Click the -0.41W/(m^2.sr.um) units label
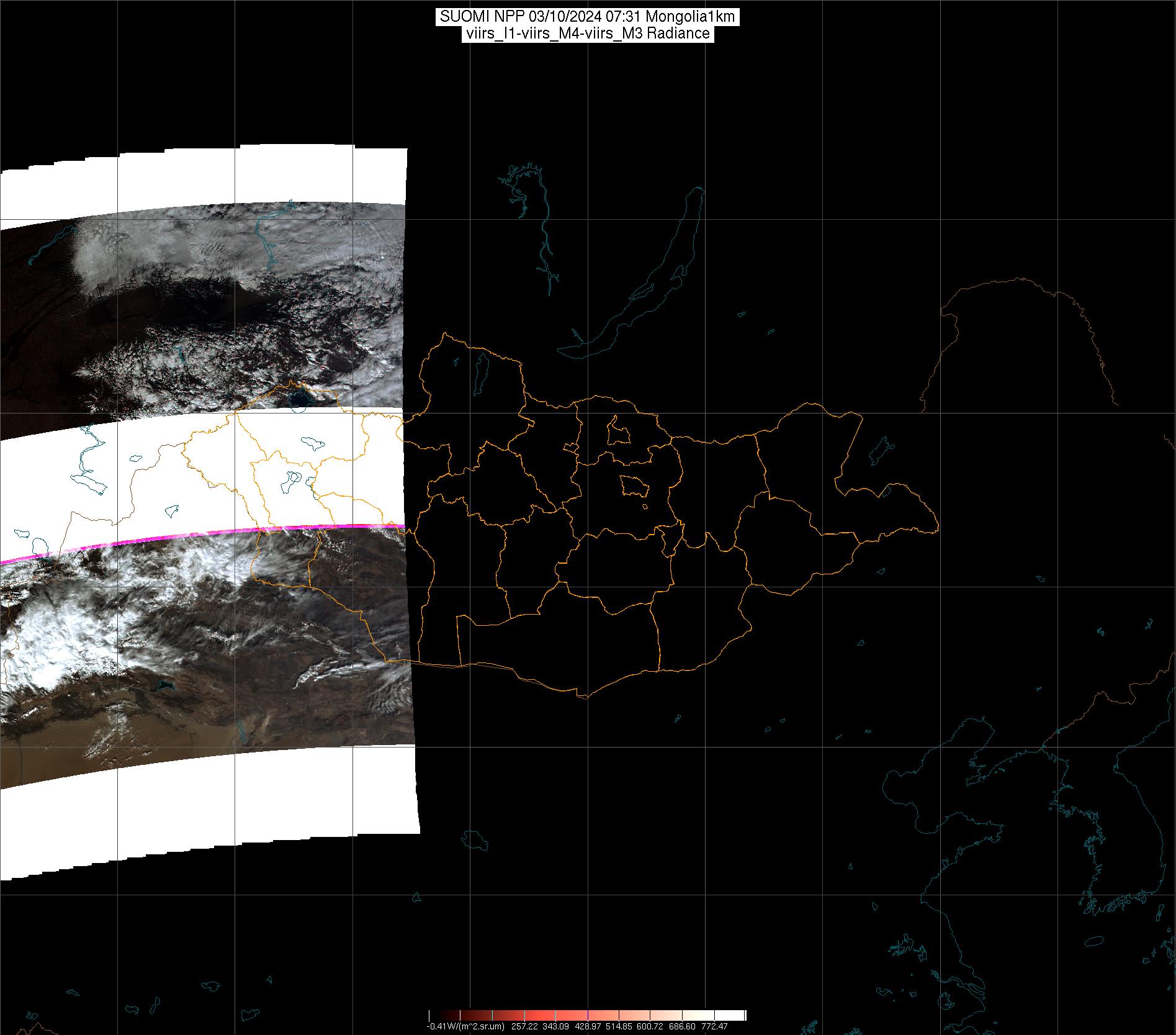Image resolution: width=1176 pixels, height=1035 pixels. [x=465, y=1027]
